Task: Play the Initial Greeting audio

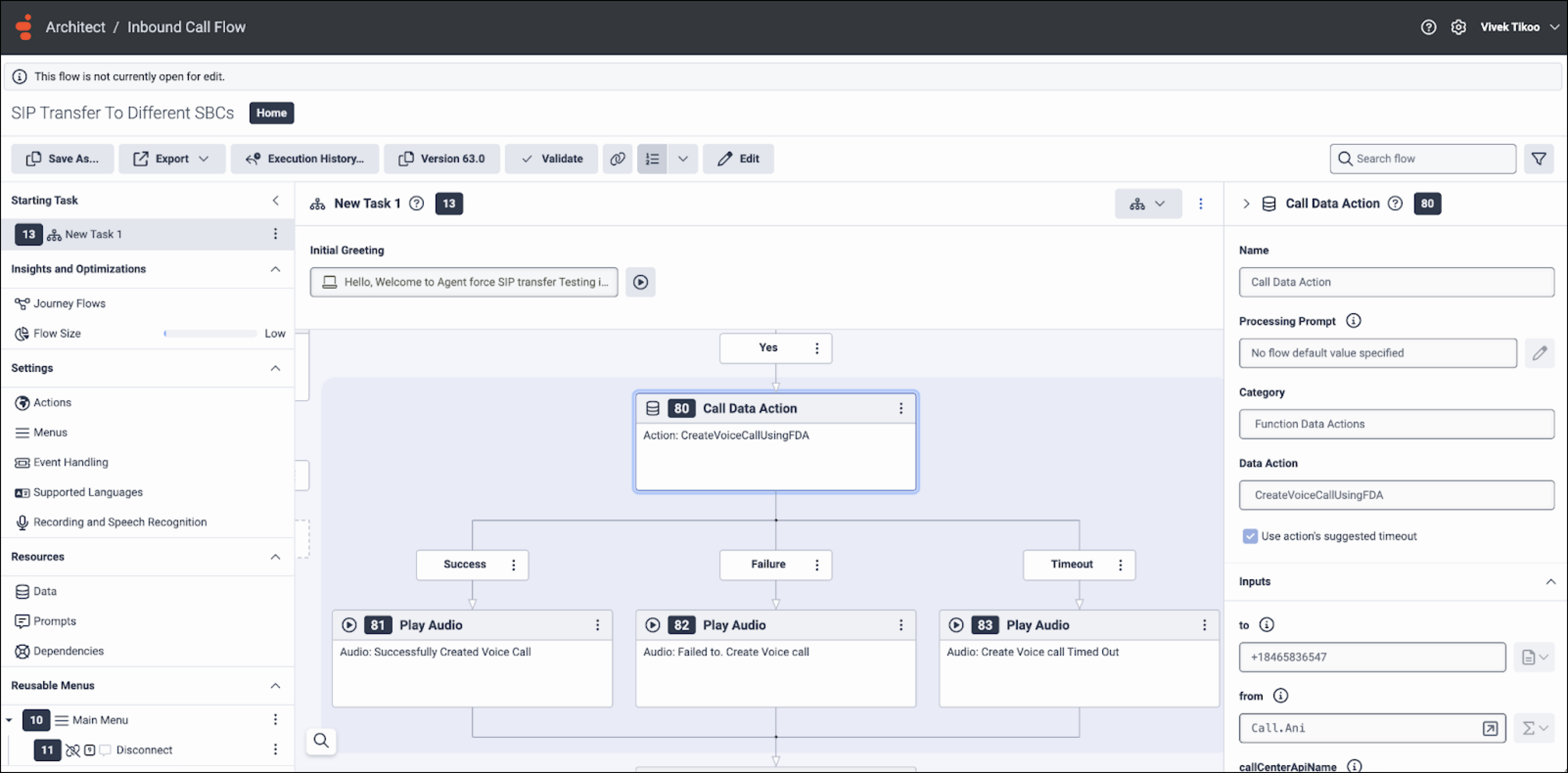Action: pos(640,282)
